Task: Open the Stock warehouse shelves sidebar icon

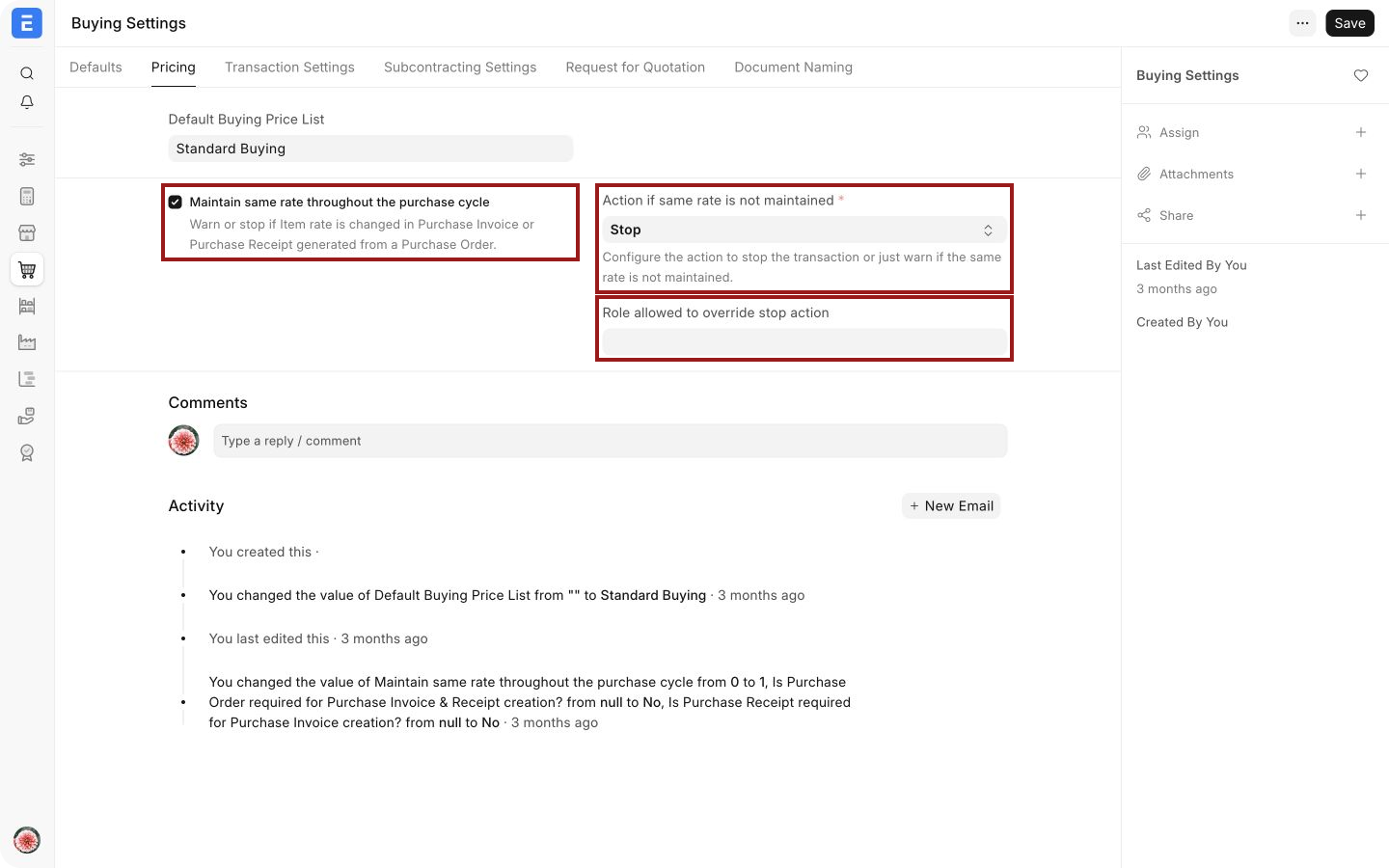Action: pos(27,306)
